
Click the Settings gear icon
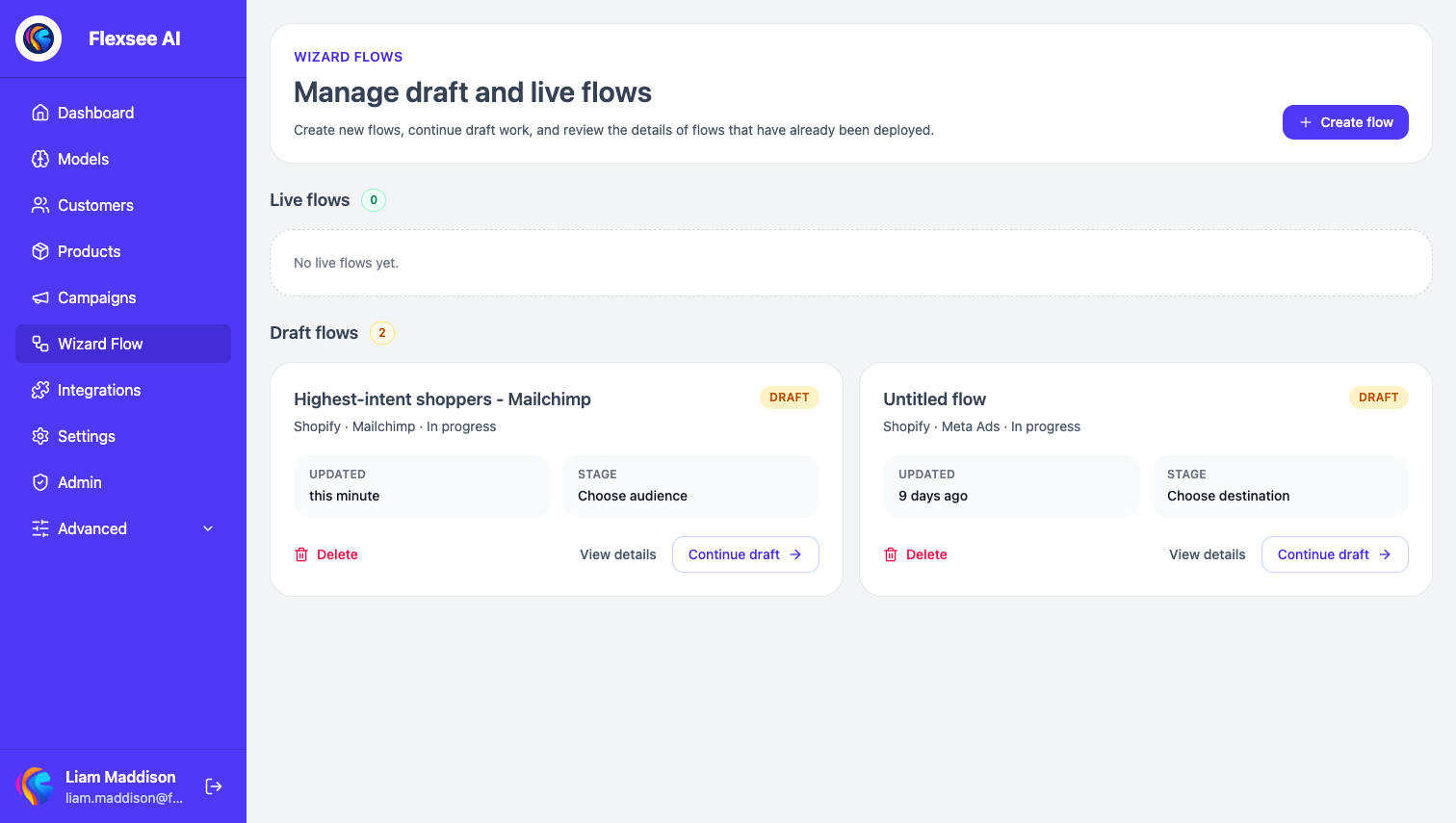(x=40, y=436)
